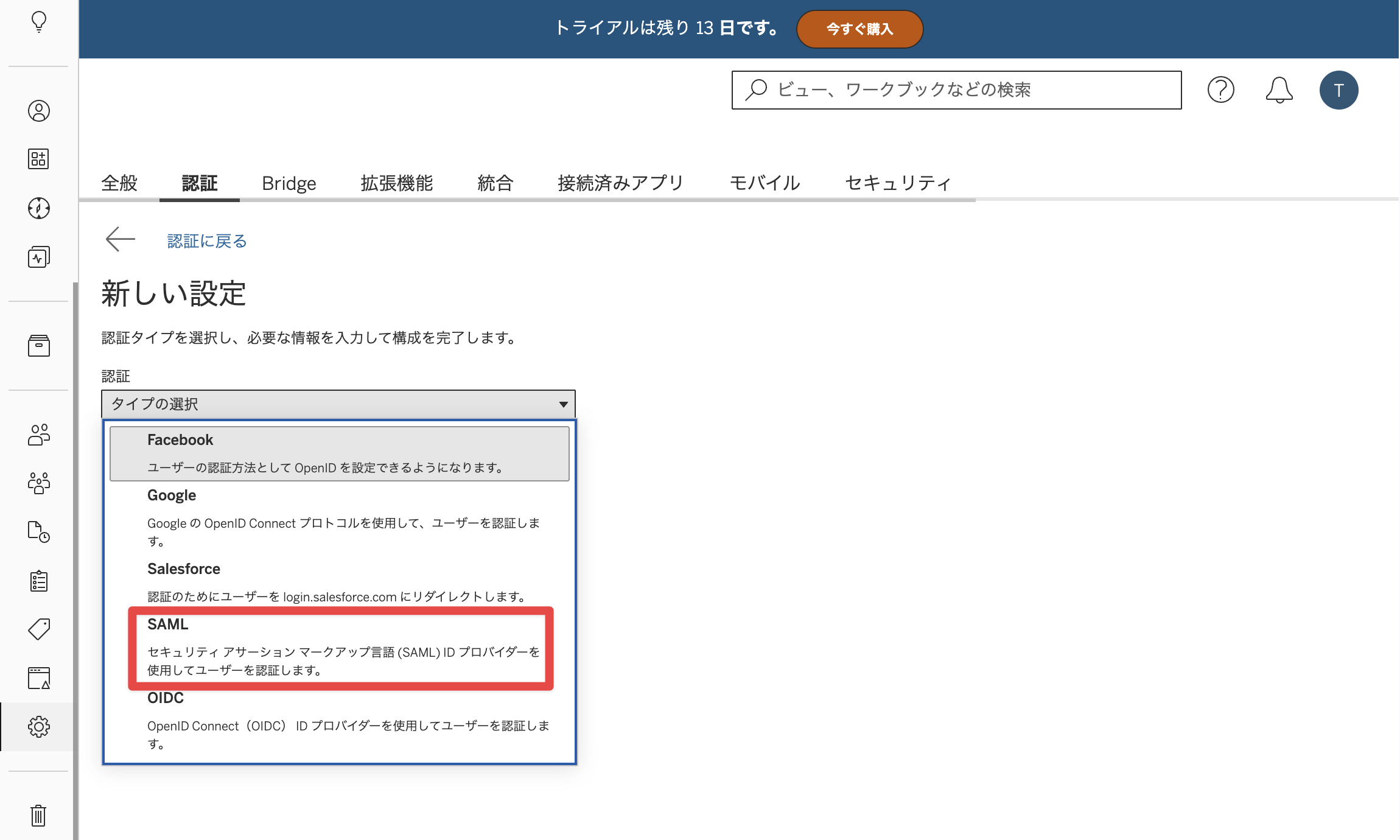Open the recycle bin trash icon
This screenshot has width=1400, height=840.
39,815
